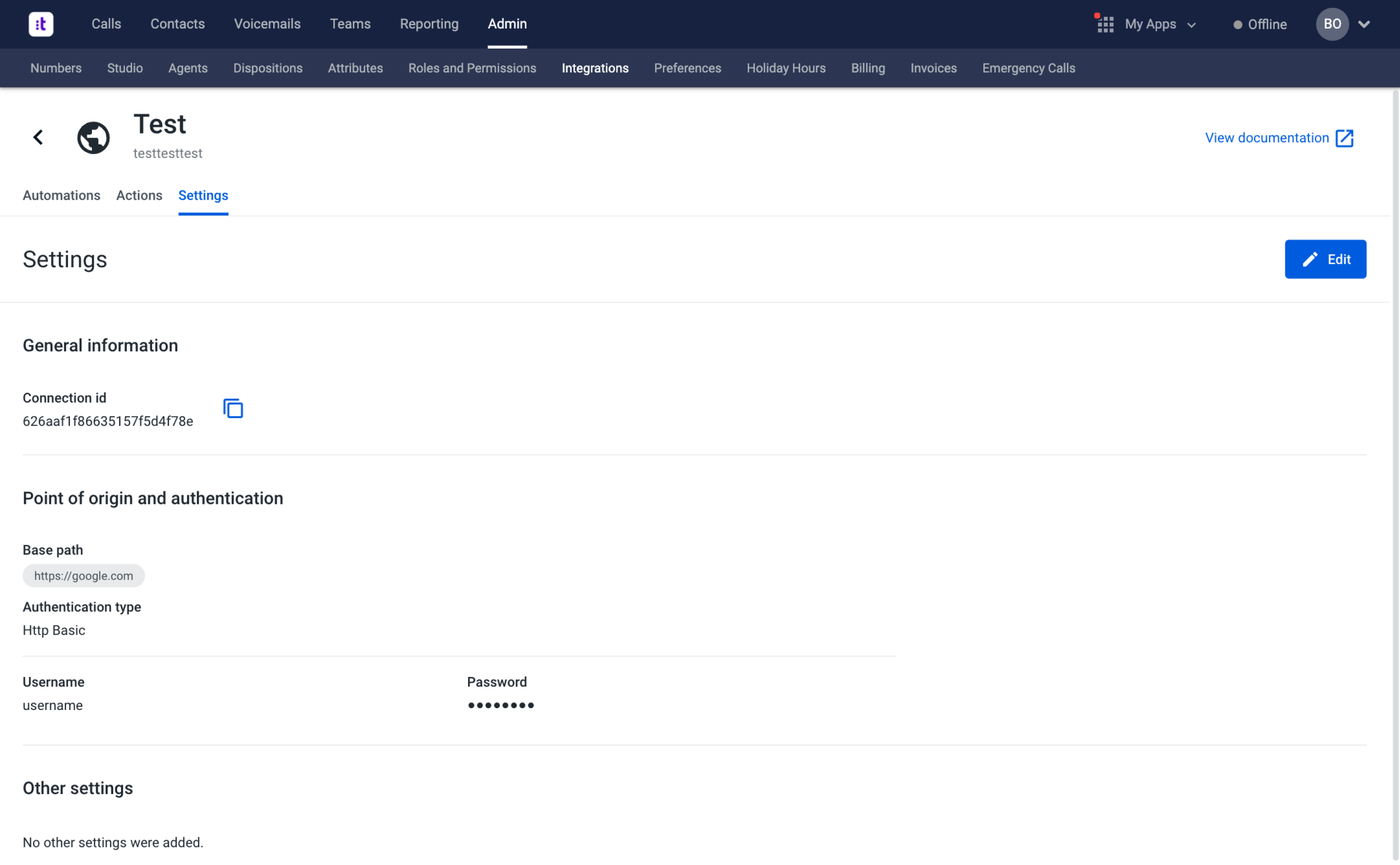Image resolution: width=1400 pixels, height=865 pixels.
Task: Expand the user profile chevron
Action: click(1364, 24)
